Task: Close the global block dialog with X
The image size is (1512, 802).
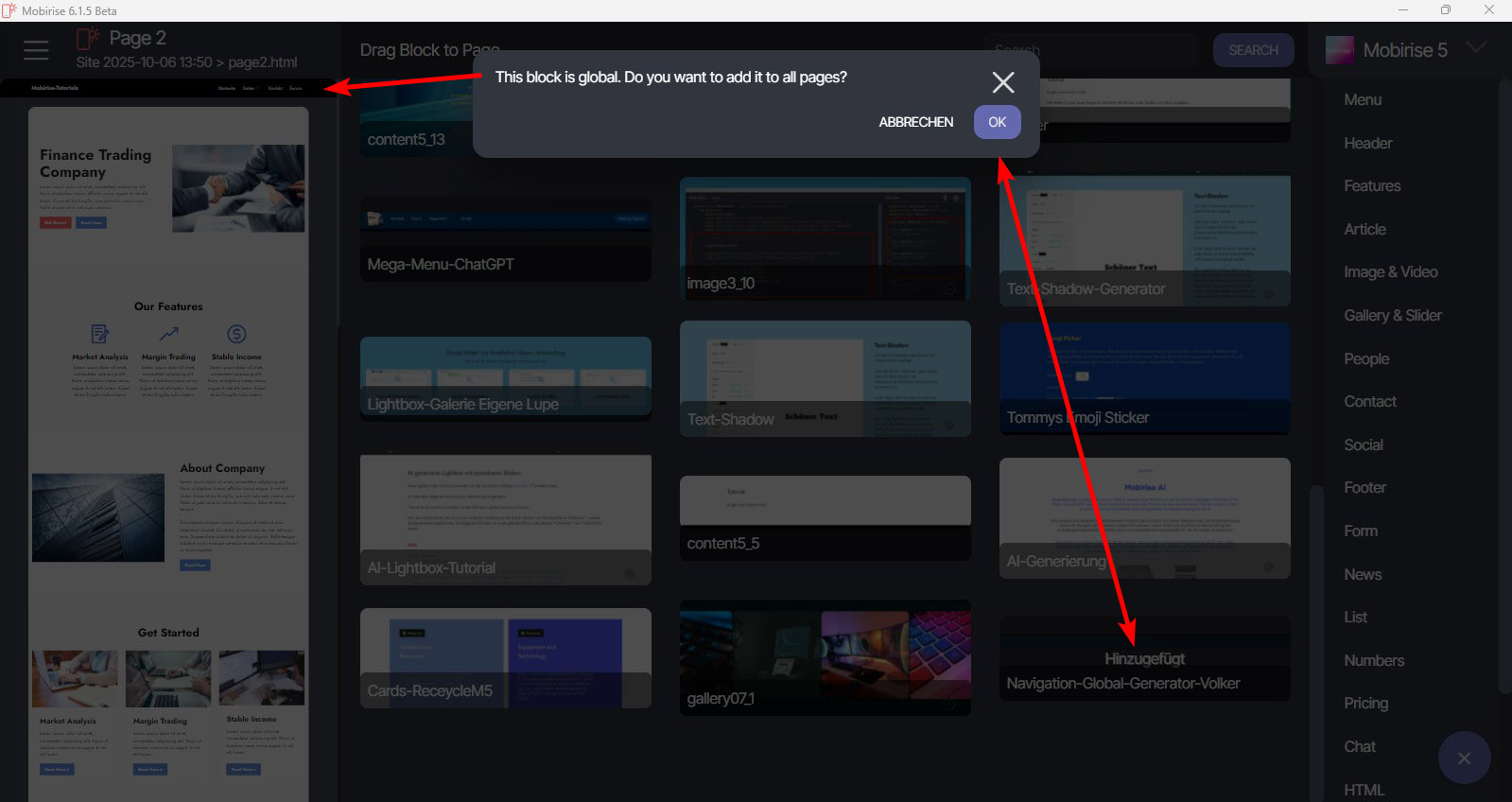Action: click(1003, 82)
